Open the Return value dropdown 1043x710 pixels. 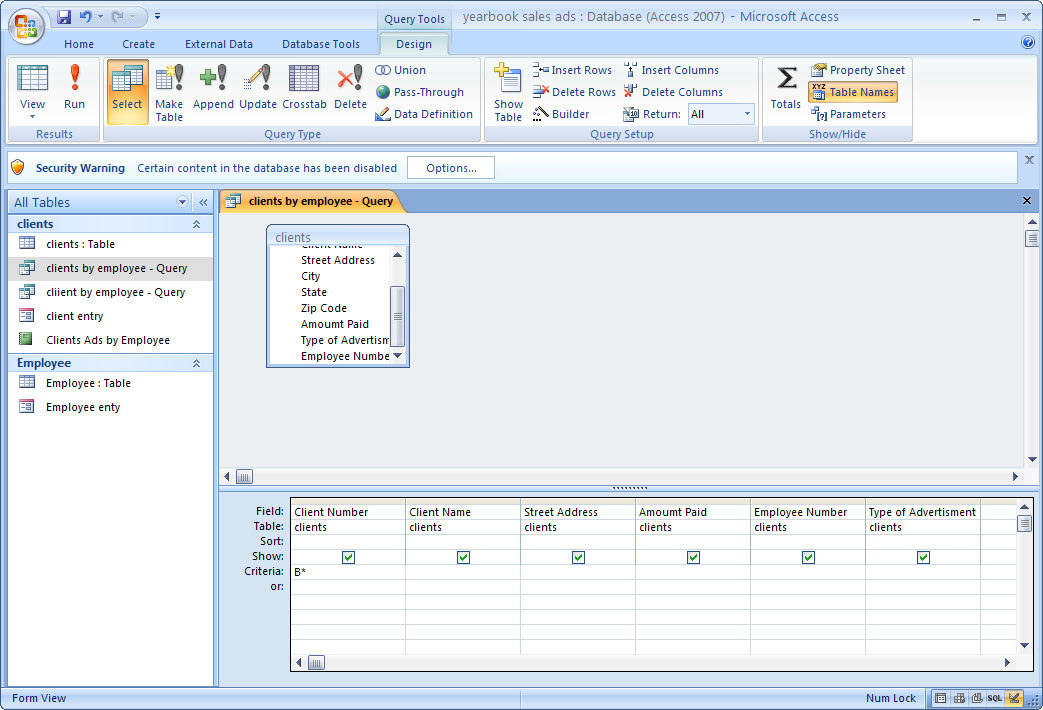pyautogui.click(x=747, y=114)
